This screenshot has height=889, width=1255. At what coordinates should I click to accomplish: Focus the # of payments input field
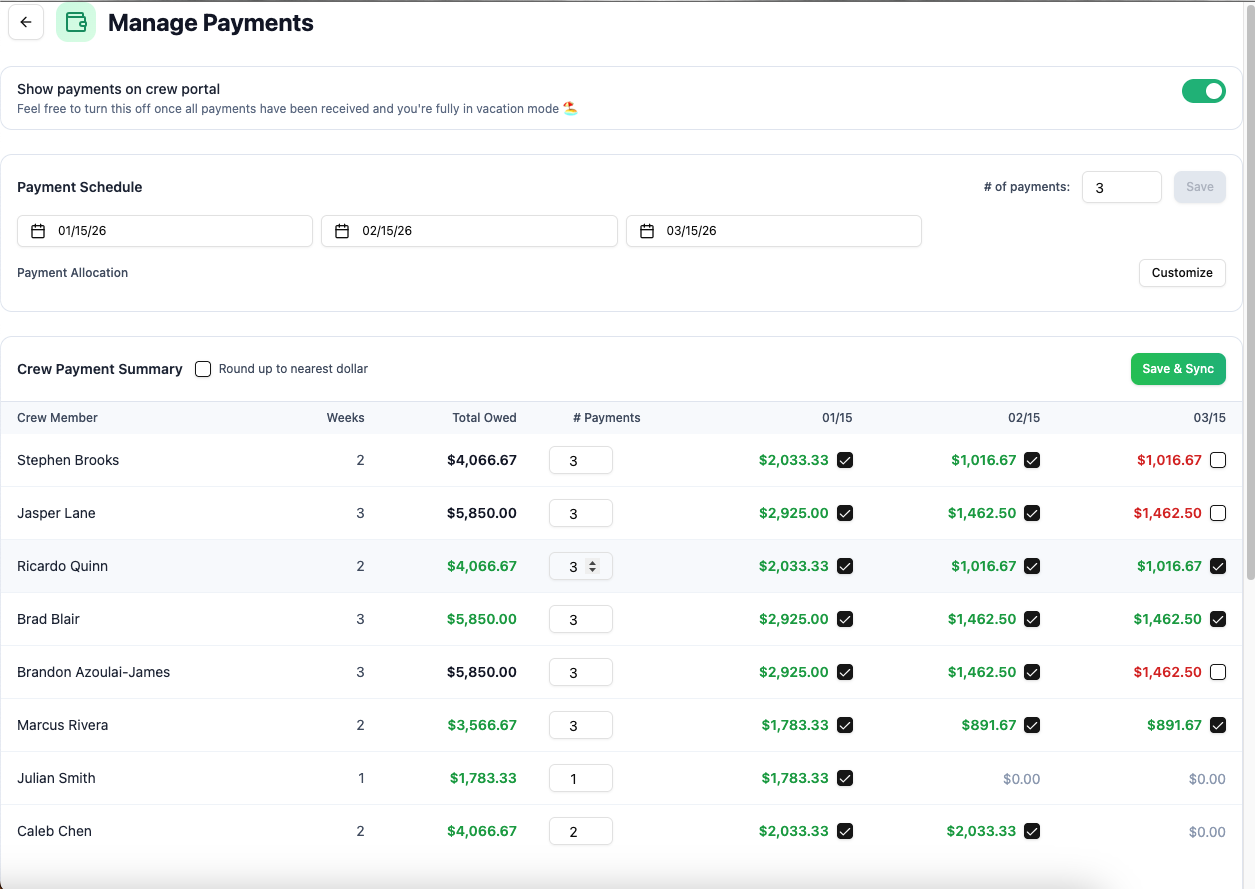coord(1121,187)
